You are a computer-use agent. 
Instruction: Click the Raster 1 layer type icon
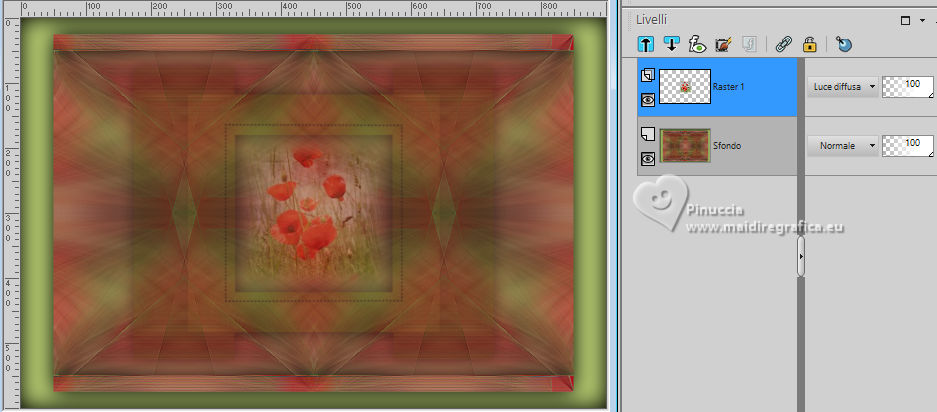click(648, 75)
